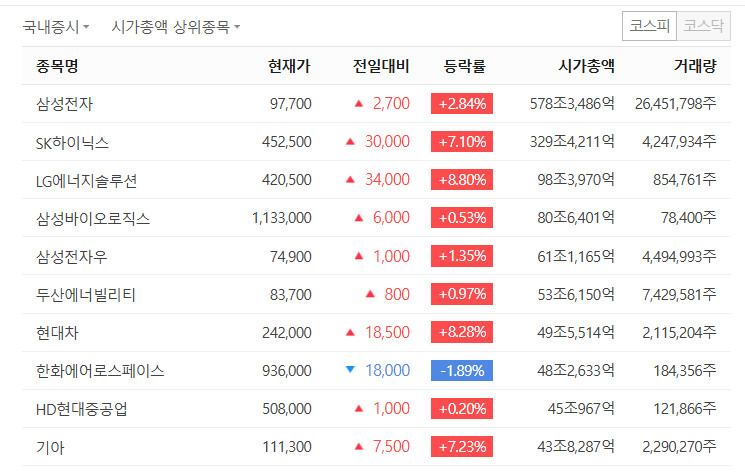Switch to the 코스닥 tab
This screenshot has width=745, height=475.
tap(703, 26)
